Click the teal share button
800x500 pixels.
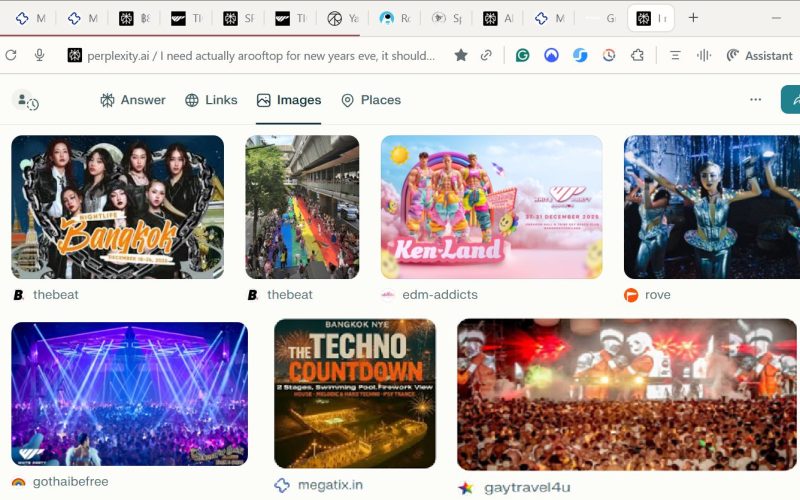click(x=791, y=99)
